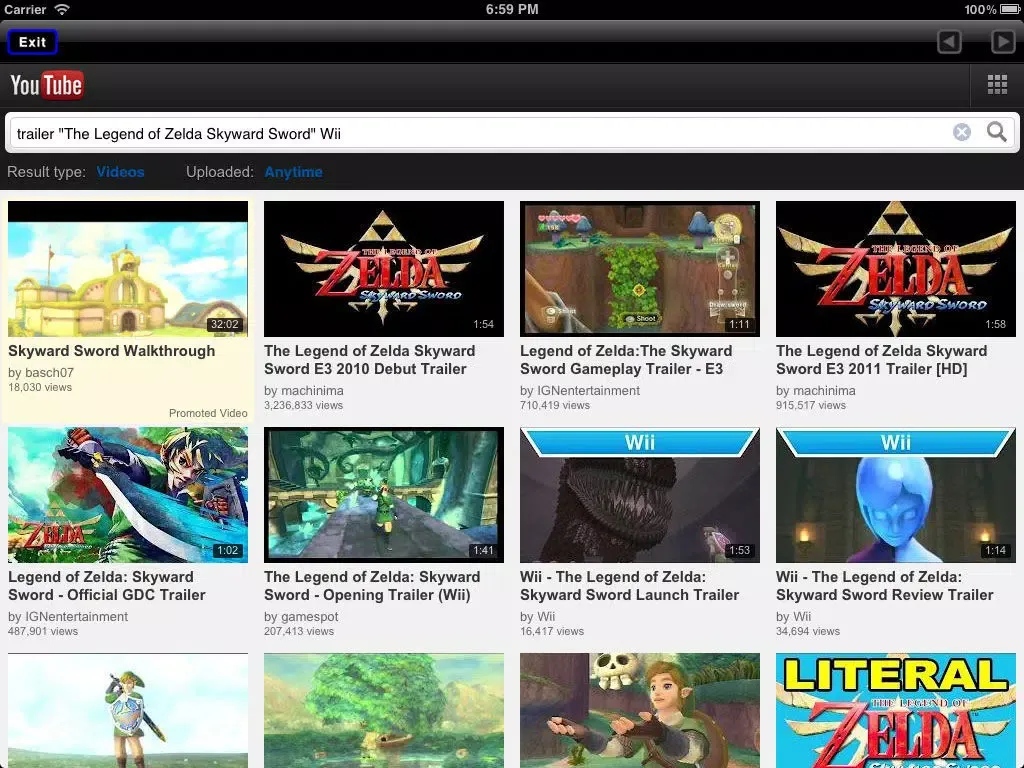Viewport: 1024px width, 768px height.
Task: Tap the Wi-Fi status icon
Action: tap(62, 9)
